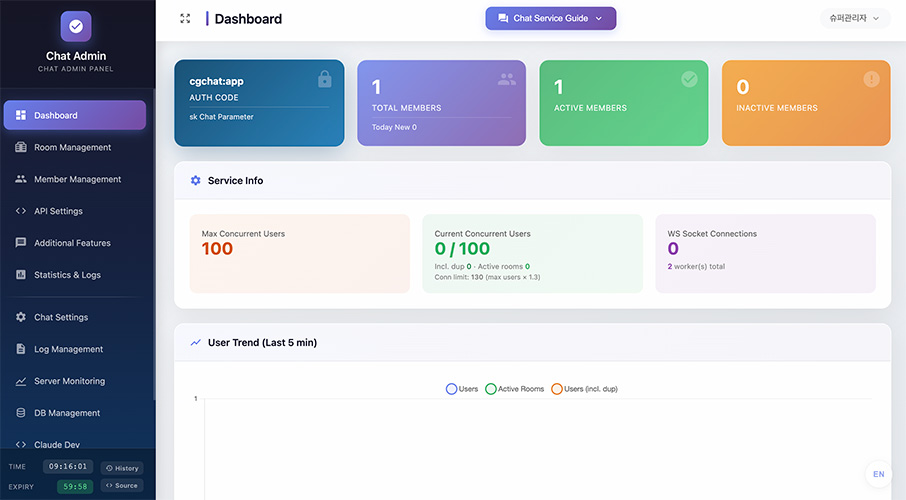Click the Dashboard grid icon in sidebar

pos(21,115)
